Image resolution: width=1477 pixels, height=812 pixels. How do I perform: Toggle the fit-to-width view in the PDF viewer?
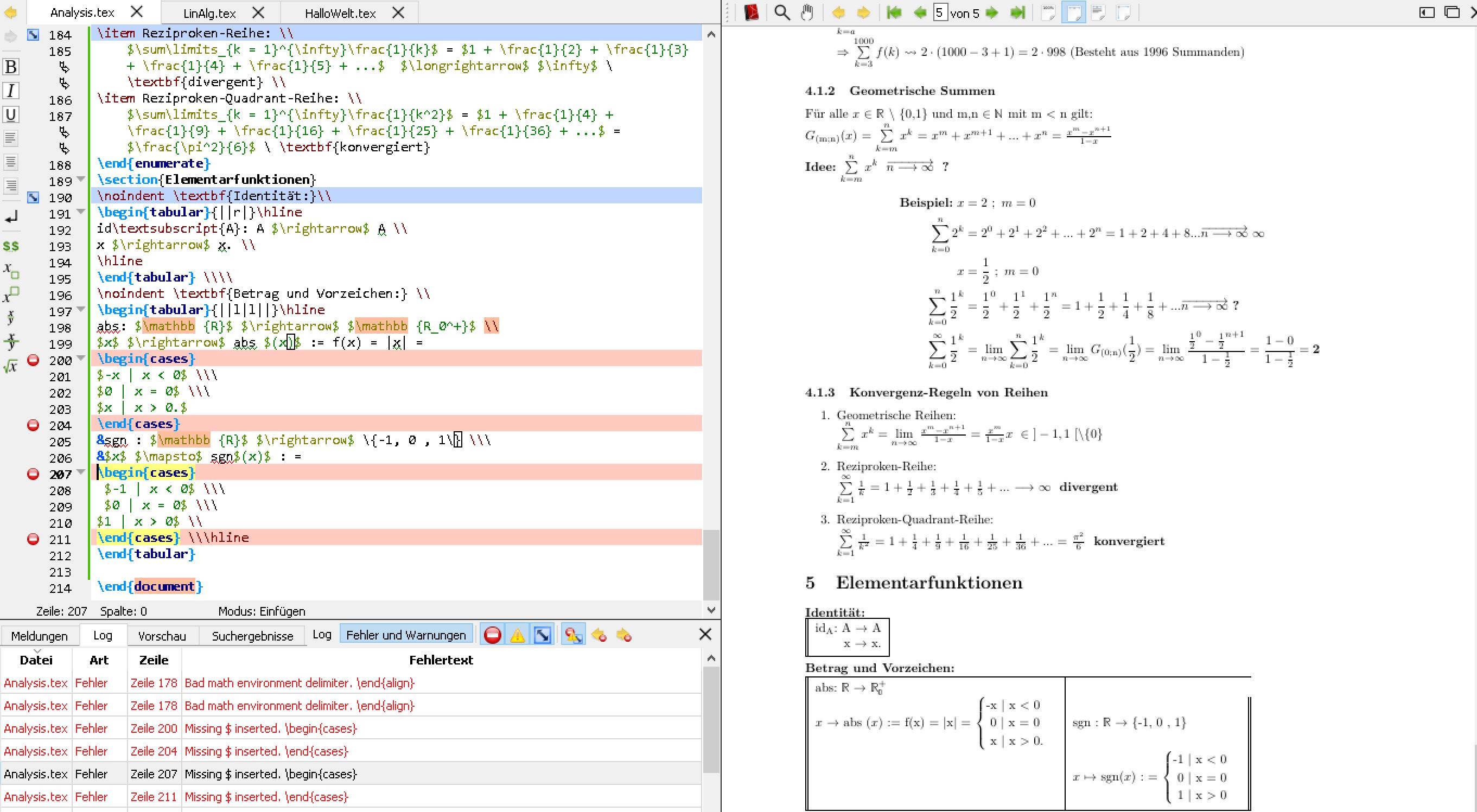coord(1073,12)
